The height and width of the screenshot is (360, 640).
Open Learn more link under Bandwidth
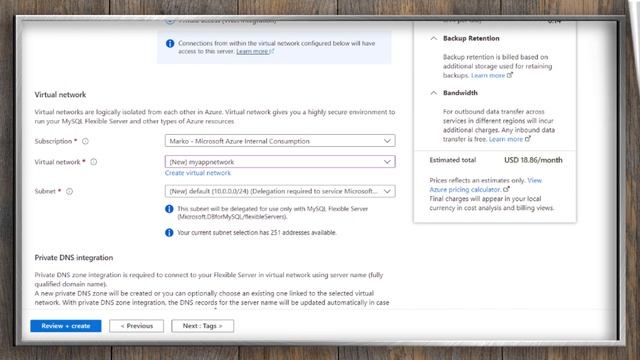pyautogui.click(x=509, y=139)
